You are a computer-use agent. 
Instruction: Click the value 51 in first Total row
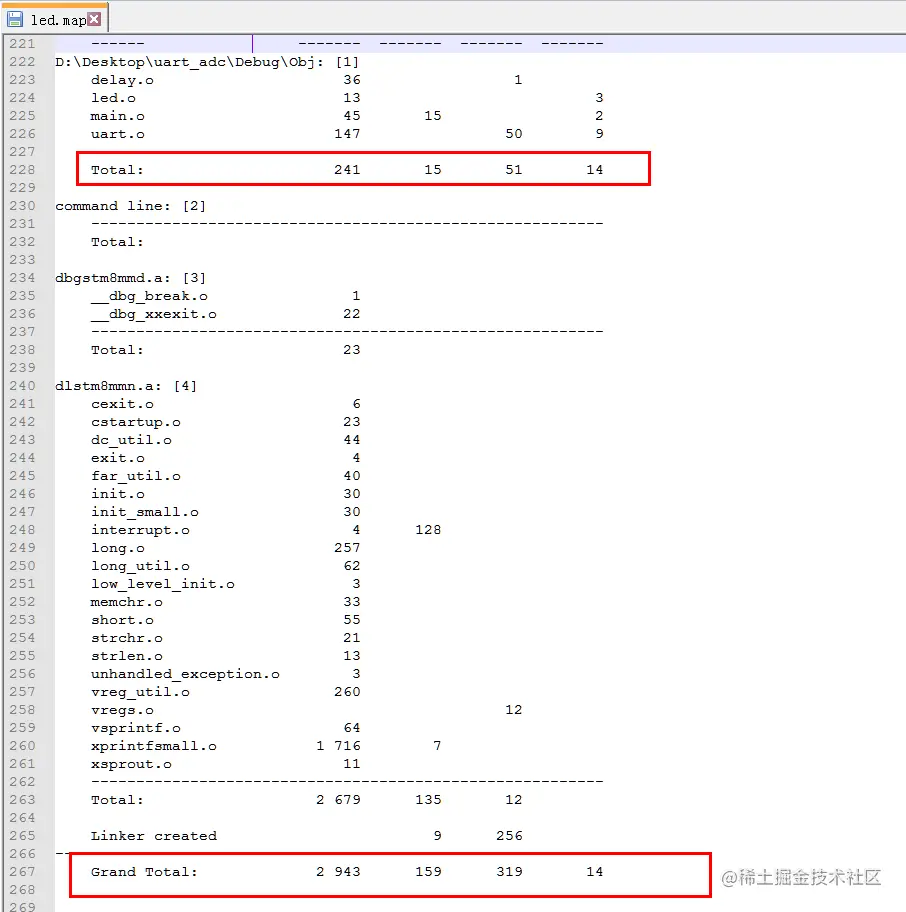click(x=513, y=170)
